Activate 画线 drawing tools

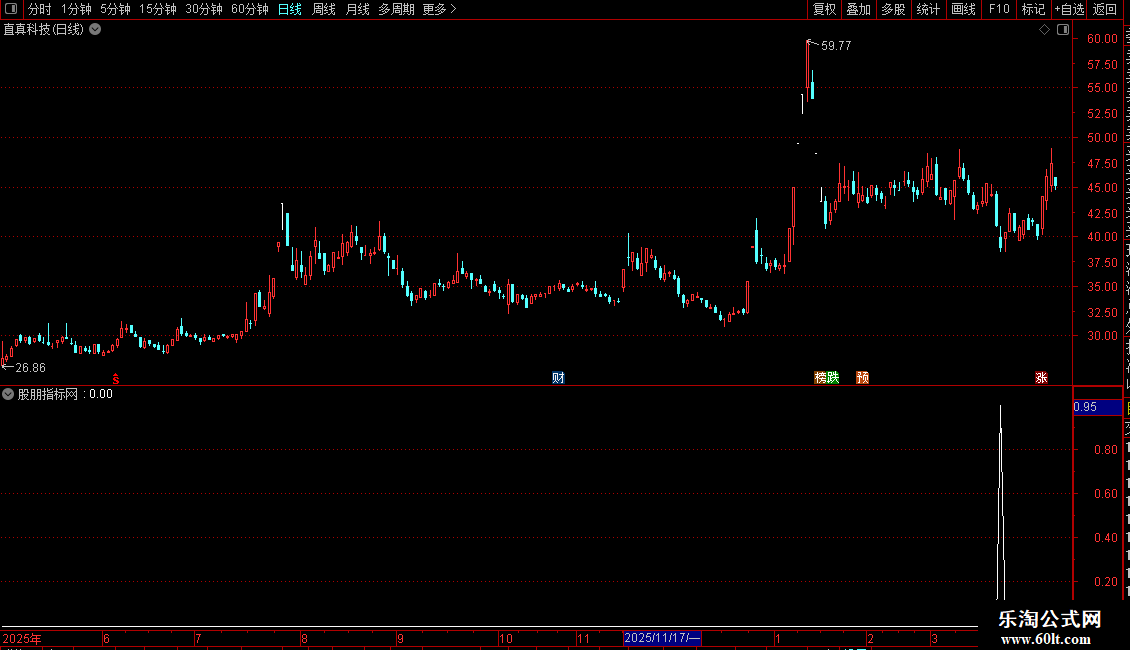click(x=963, y=9)
